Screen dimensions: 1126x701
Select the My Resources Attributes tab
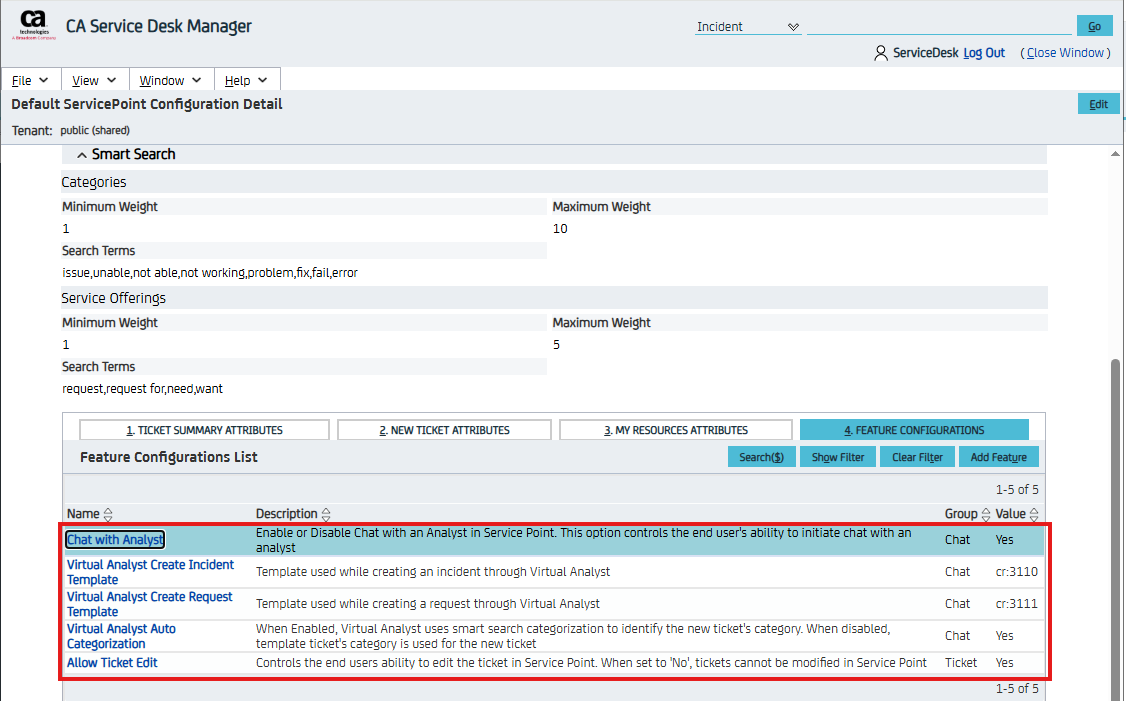click(x=675, y=430)
